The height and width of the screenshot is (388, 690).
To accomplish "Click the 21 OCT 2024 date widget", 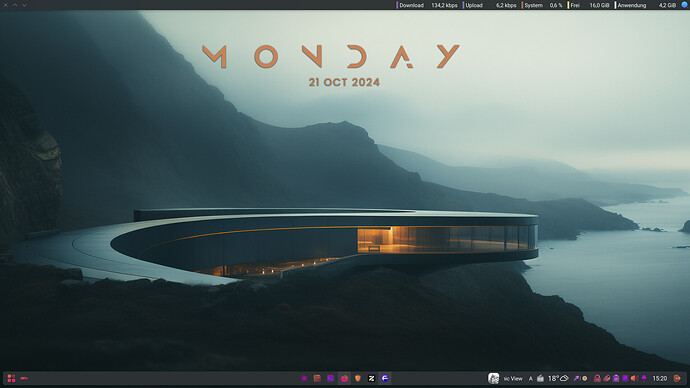I will point(344,82).
